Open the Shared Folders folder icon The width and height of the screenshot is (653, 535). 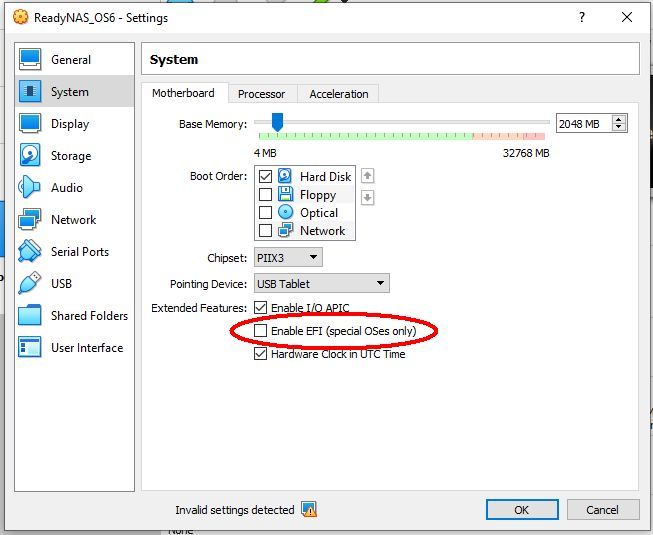pyautogui.click(x=30, y=315)
